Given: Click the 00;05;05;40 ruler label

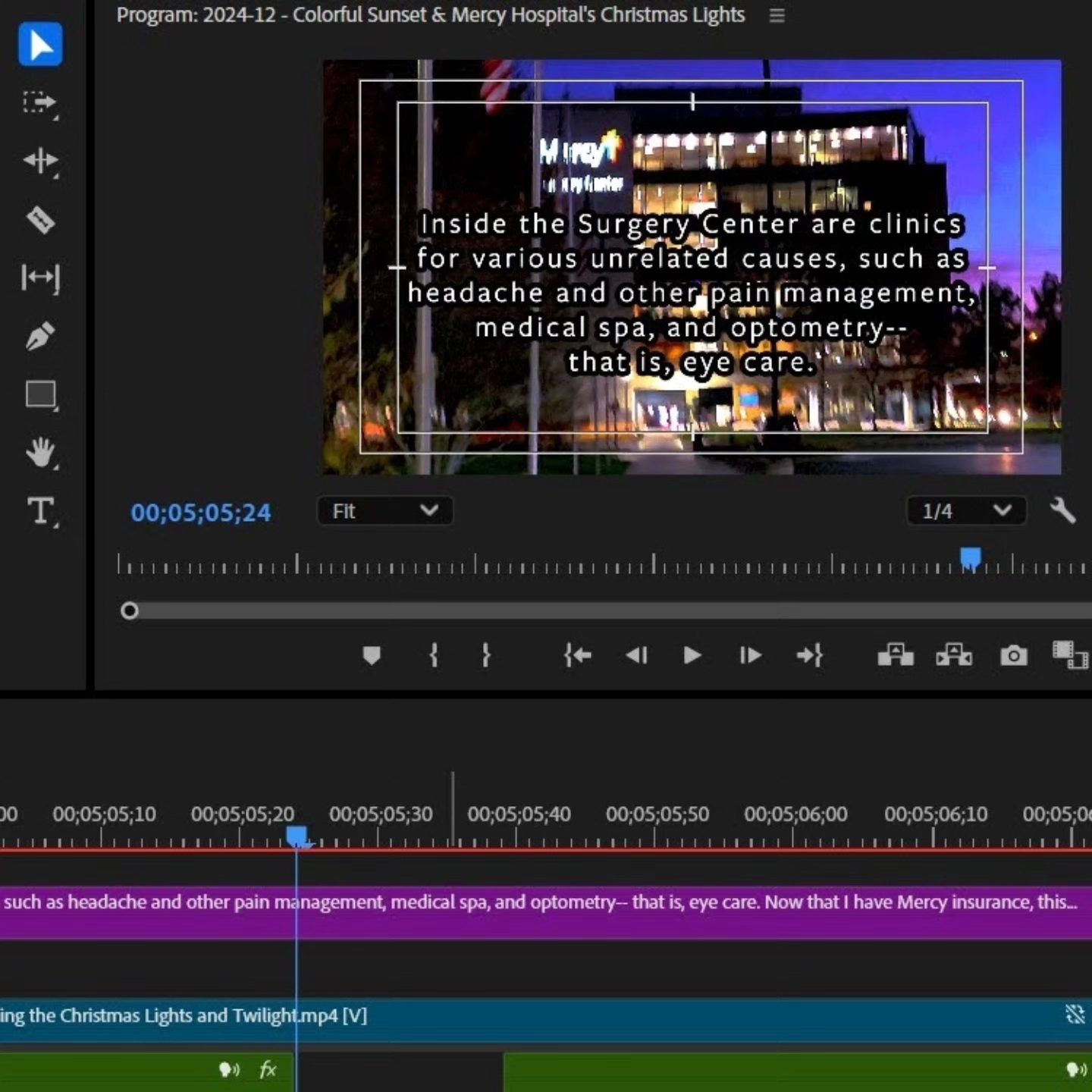Looking at the screenshot, I should 519,814.
